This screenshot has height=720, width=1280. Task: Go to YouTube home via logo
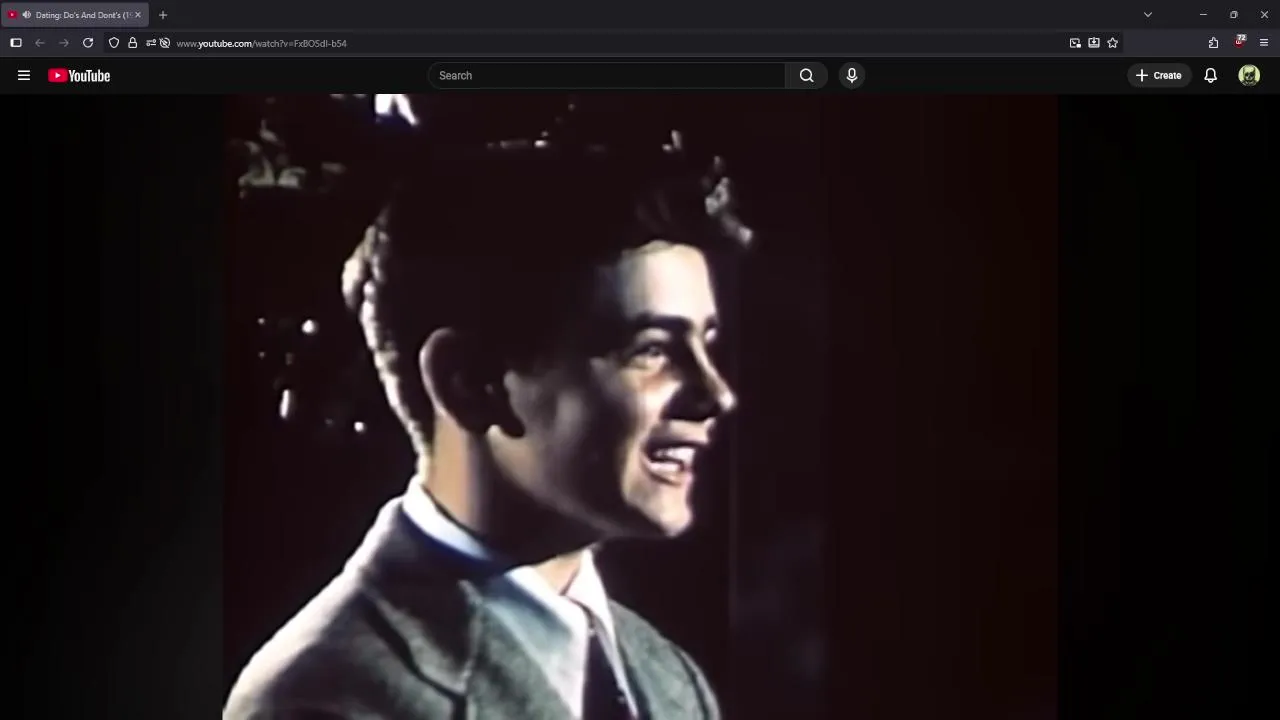click(79, 76)
